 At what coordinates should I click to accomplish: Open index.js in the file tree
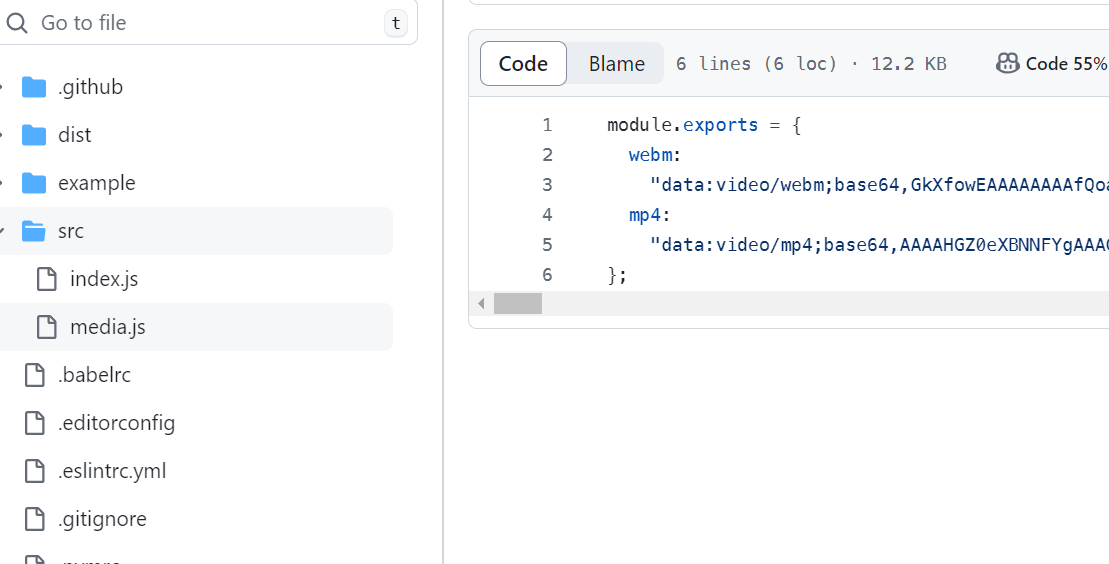(104, 279)
